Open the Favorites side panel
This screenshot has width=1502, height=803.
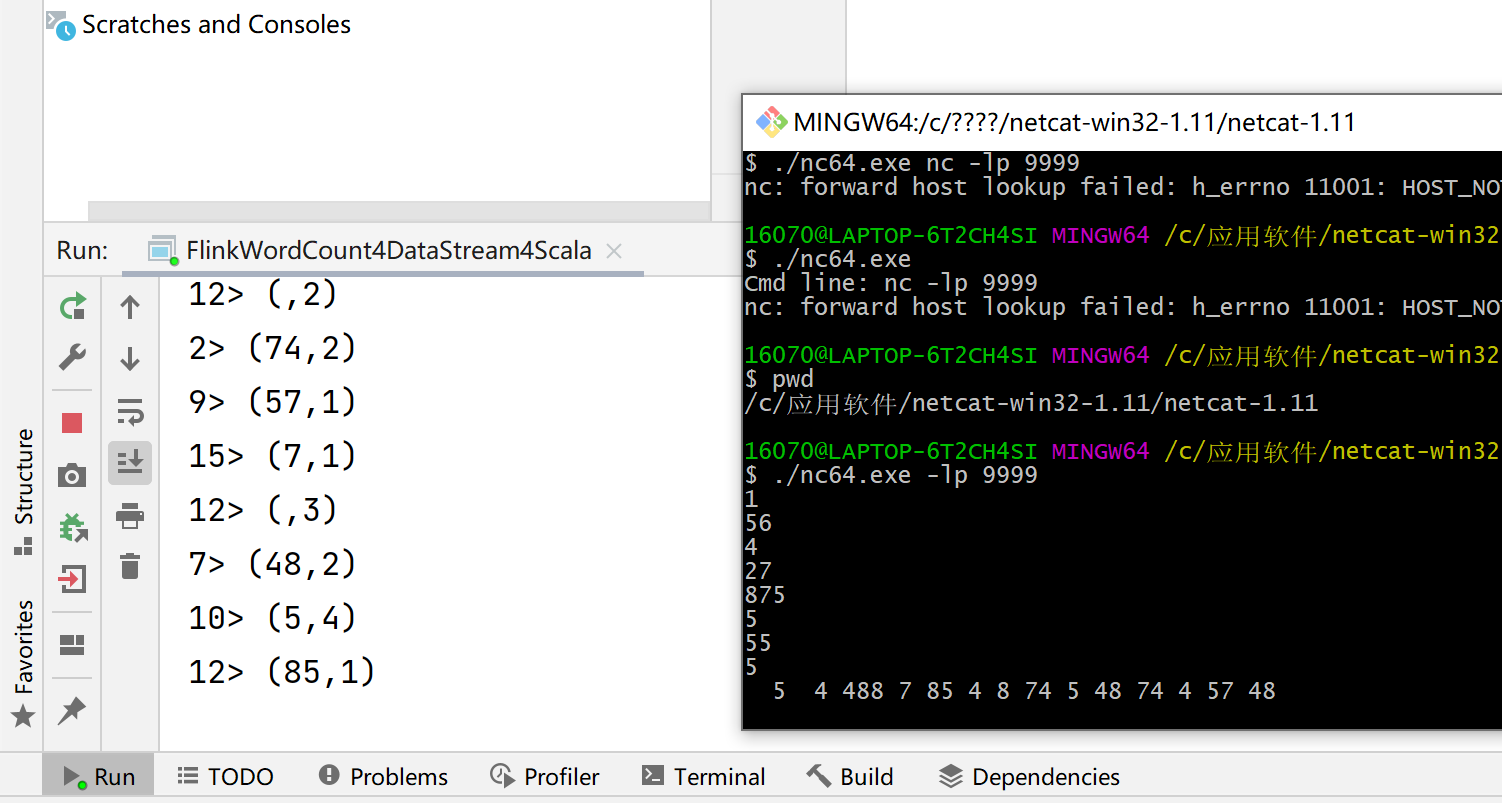click(x=23, y=662)
